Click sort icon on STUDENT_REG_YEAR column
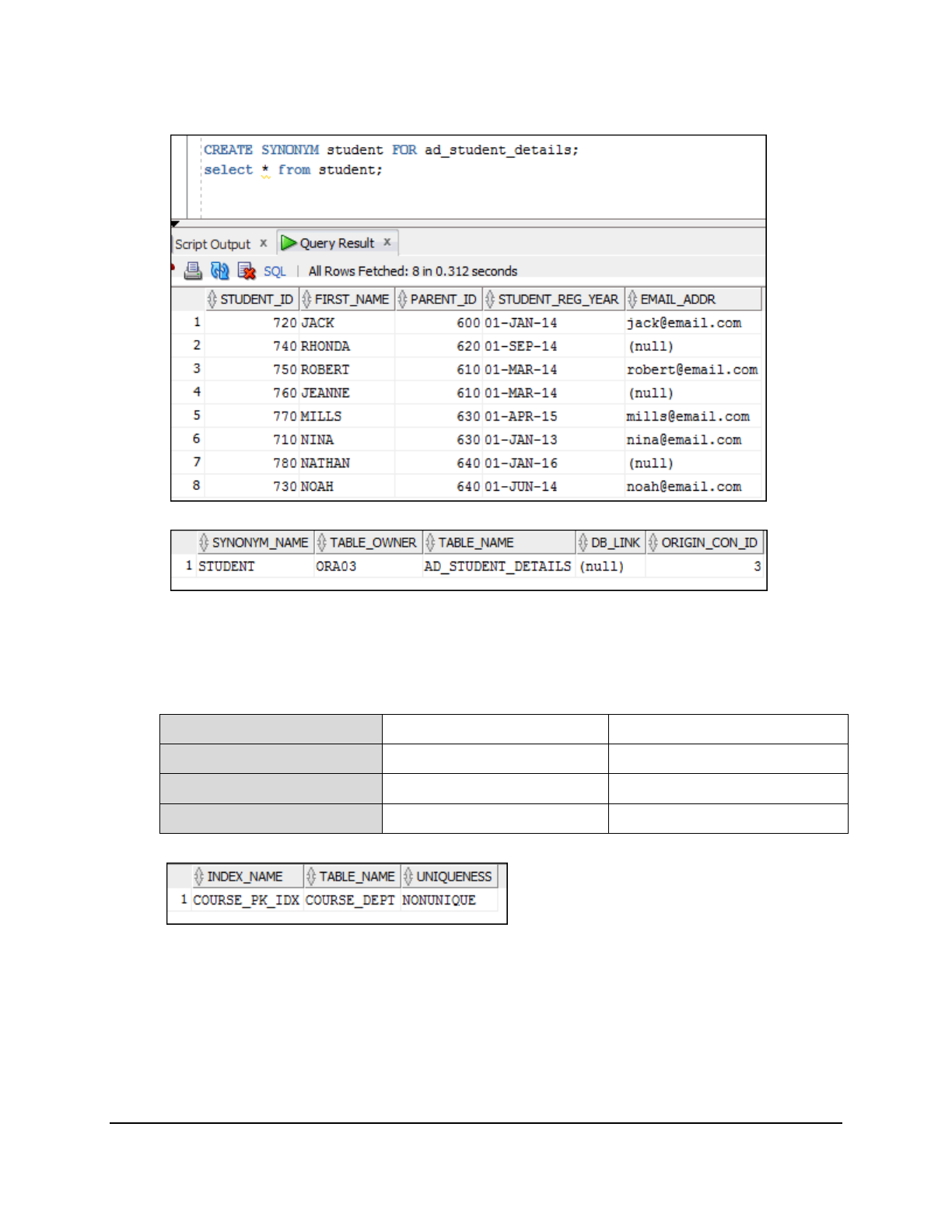 tap(490, 299)
